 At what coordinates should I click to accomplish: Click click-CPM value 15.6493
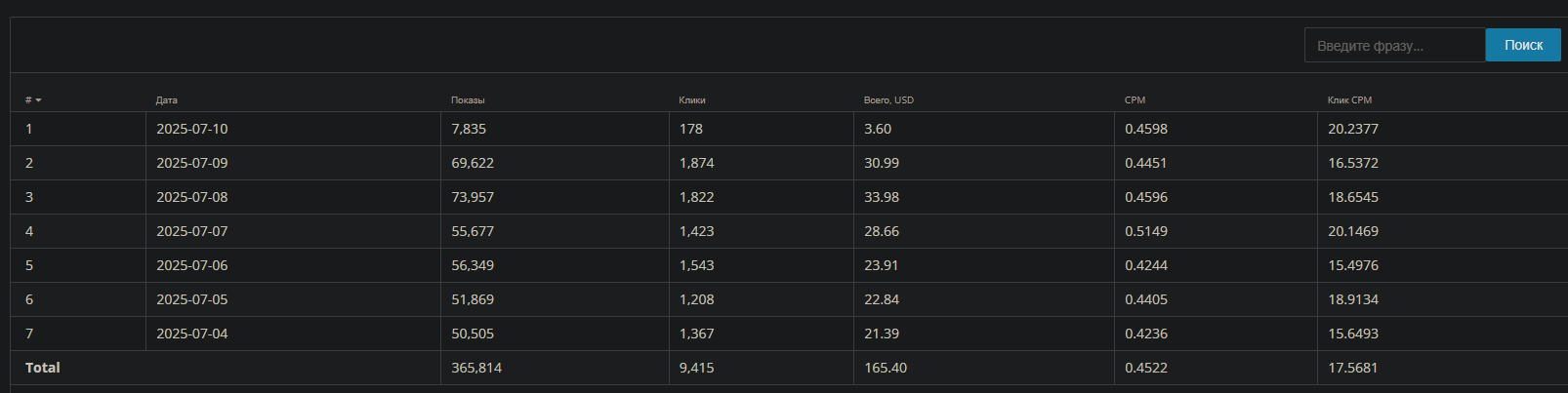click(x=1353, y=334)
